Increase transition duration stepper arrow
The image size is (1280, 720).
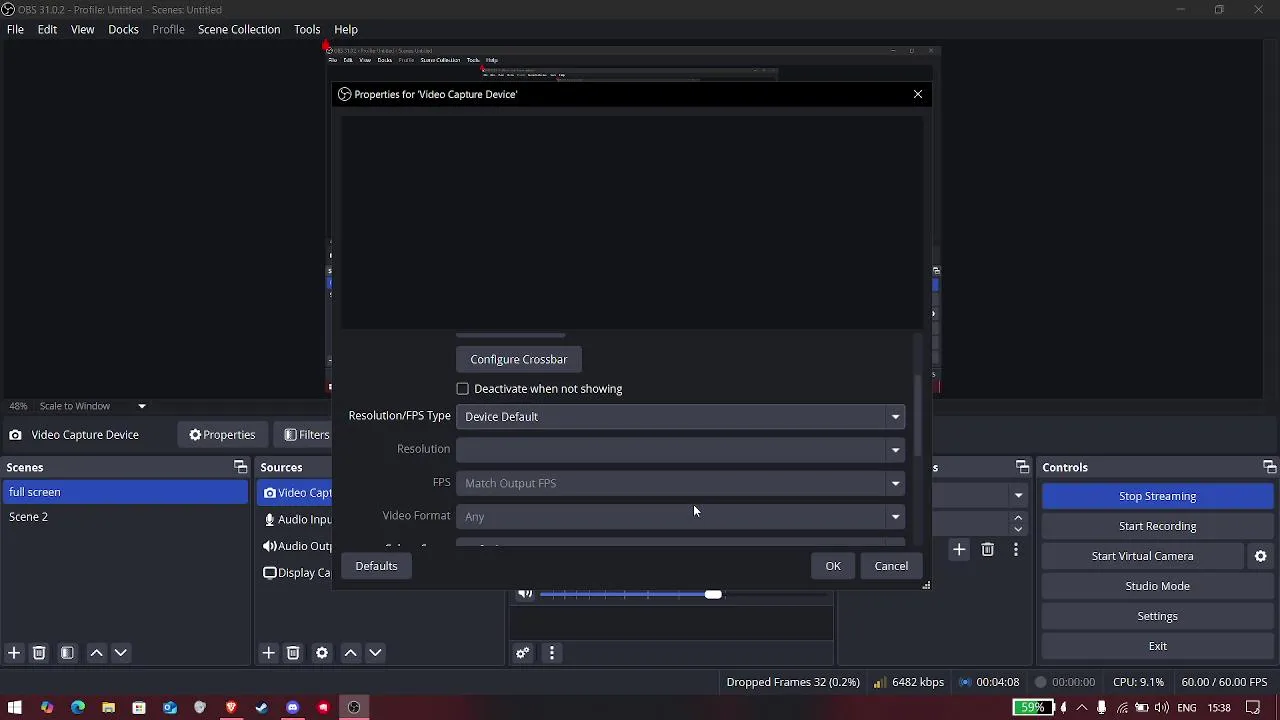[x=1018, y=518]
